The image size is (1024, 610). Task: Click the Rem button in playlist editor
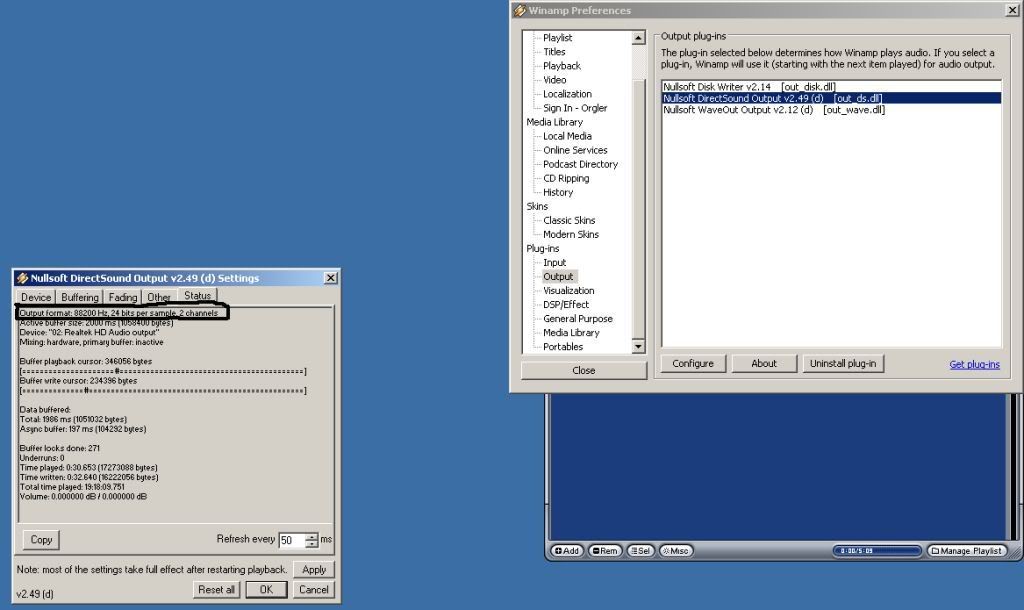pyautogui.click(x=604, y=550)
